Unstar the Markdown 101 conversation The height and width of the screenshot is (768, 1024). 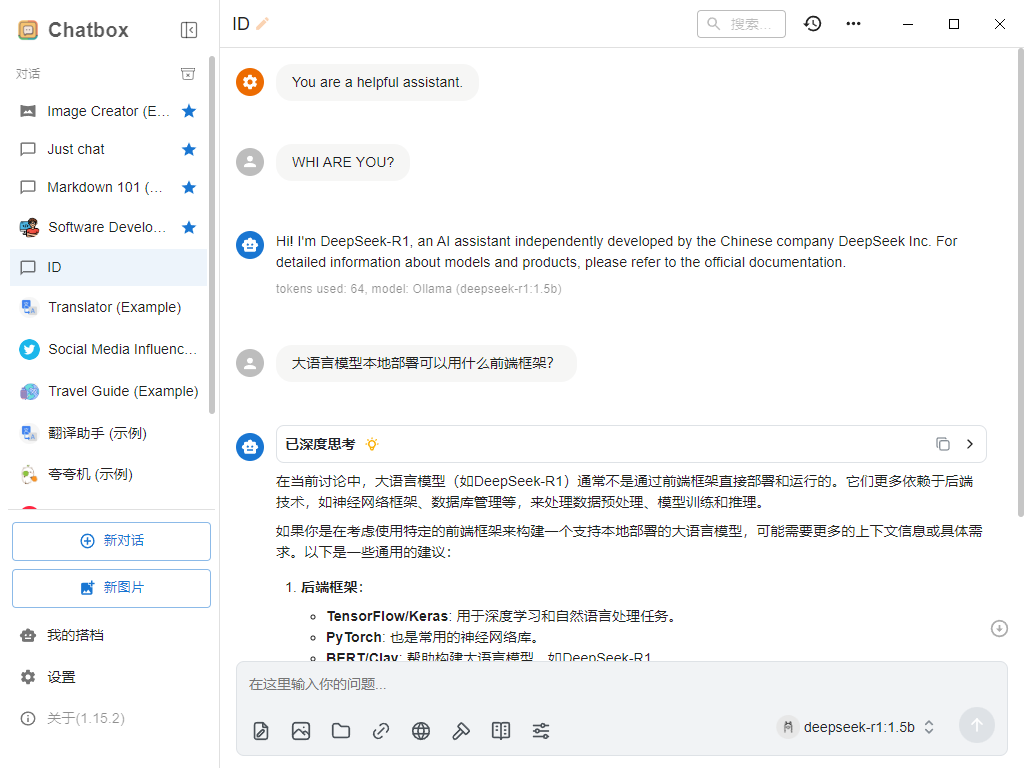pyautogui.click(x=189, y=187)
